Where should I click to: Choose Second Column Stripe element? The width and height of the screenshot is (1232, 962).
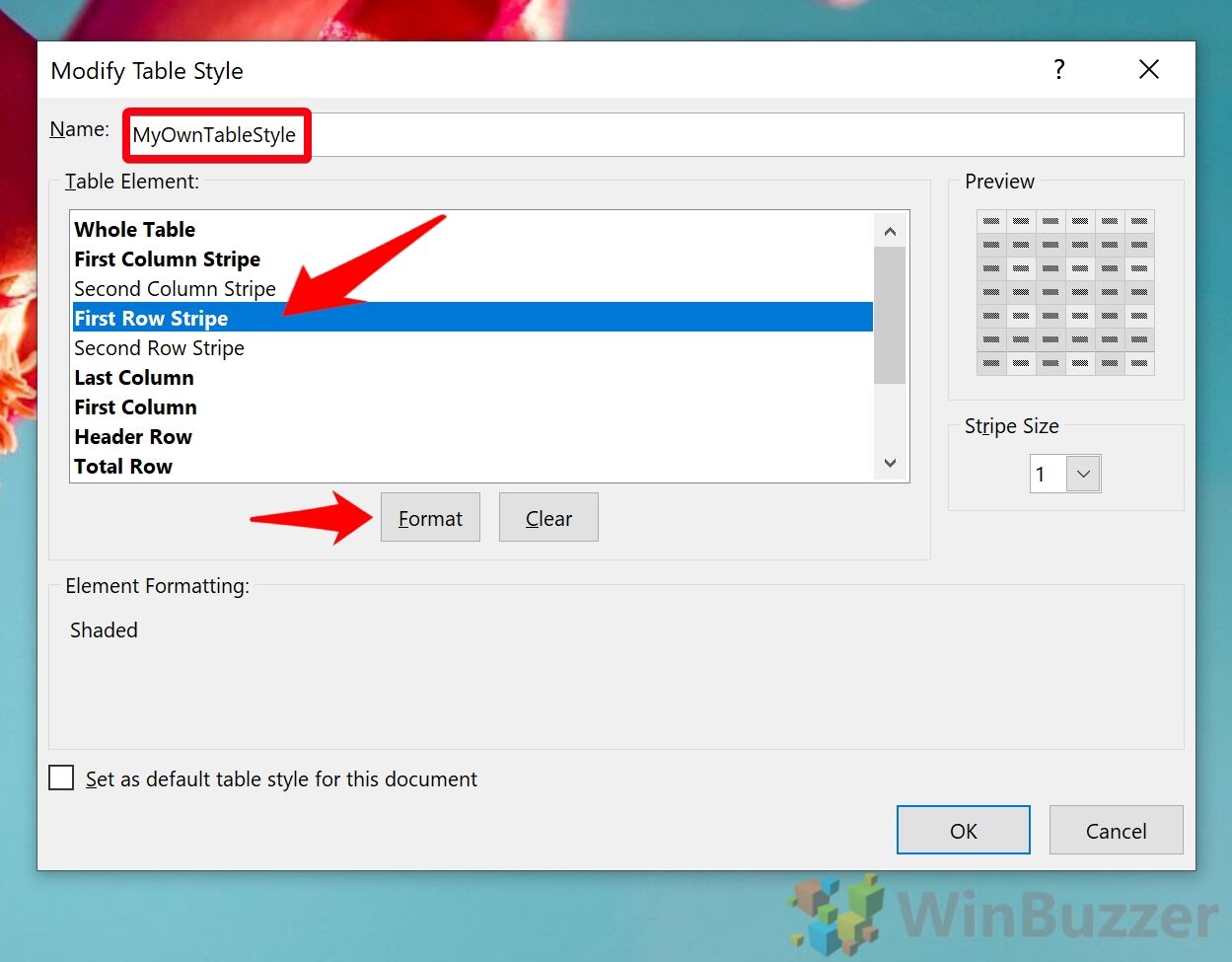(x=175, y=289)
